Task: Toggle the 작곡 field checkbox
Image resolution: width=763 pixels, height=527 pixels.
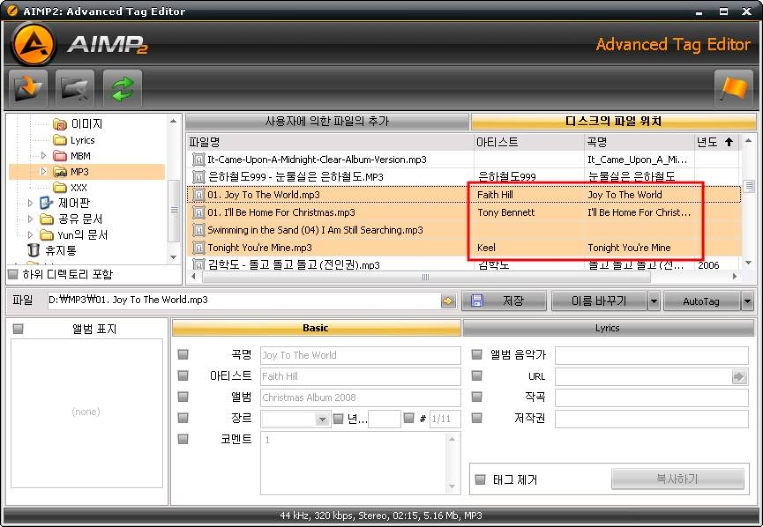Action: 477,397
